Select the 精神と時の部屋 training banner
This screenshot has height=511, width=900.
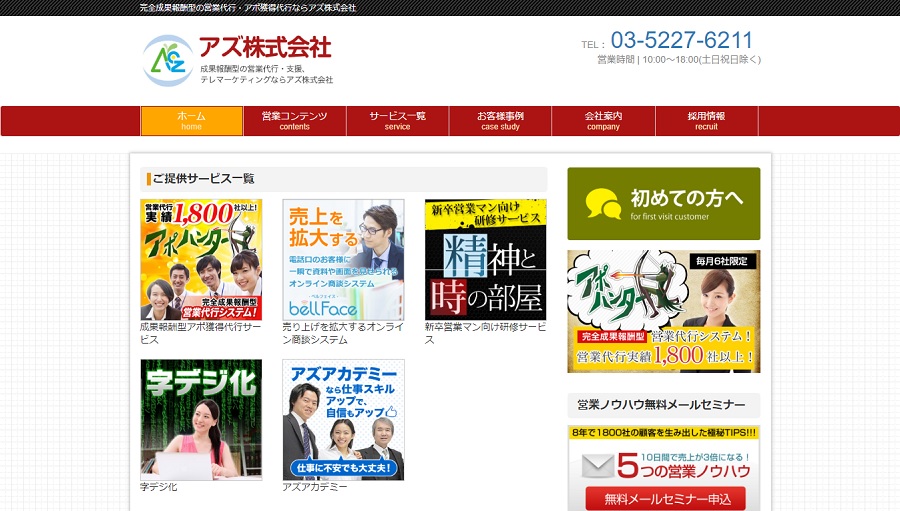click(x=485, y=259)
